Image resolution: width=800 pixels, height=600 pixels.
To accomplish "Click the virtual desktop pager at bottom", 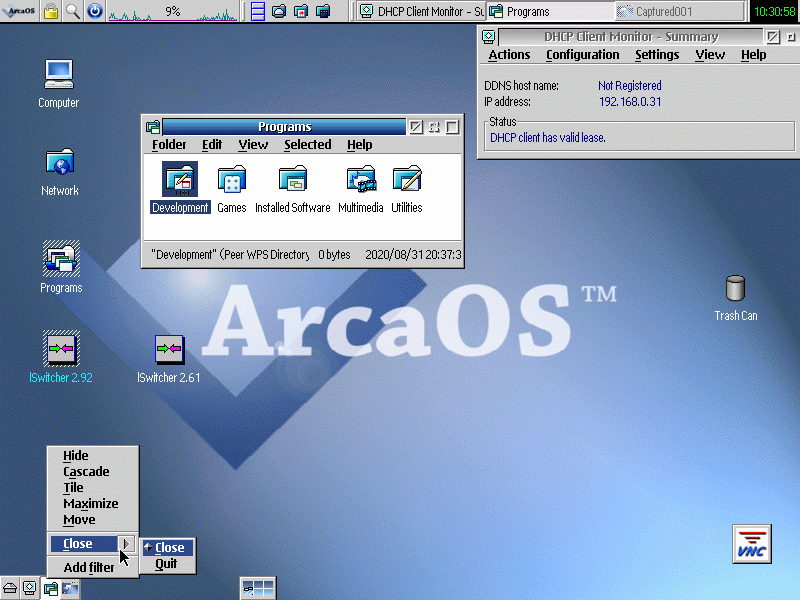I will (x=258, y=589).
